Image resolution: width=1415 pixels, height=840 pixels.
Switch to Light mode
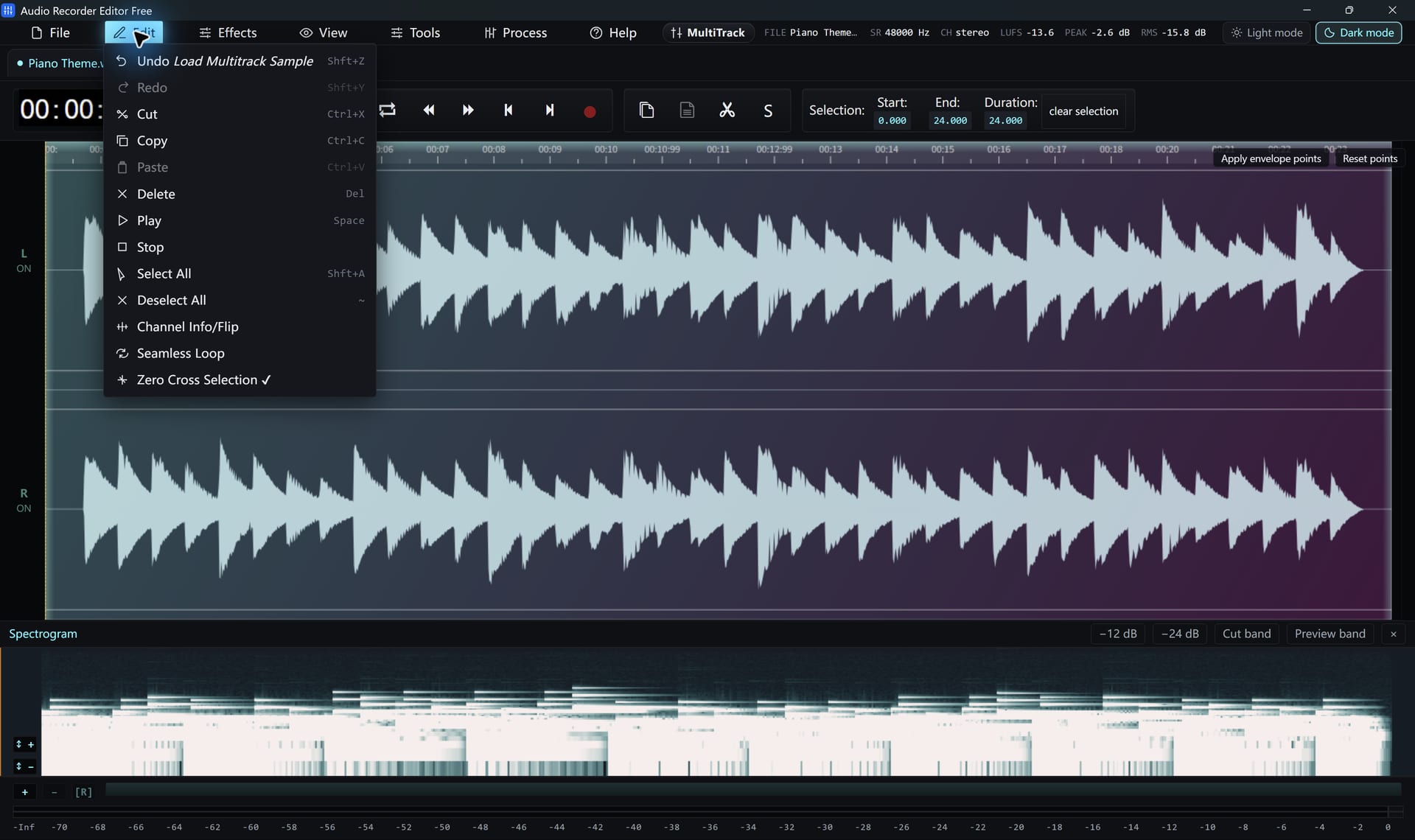point(1267,32)
